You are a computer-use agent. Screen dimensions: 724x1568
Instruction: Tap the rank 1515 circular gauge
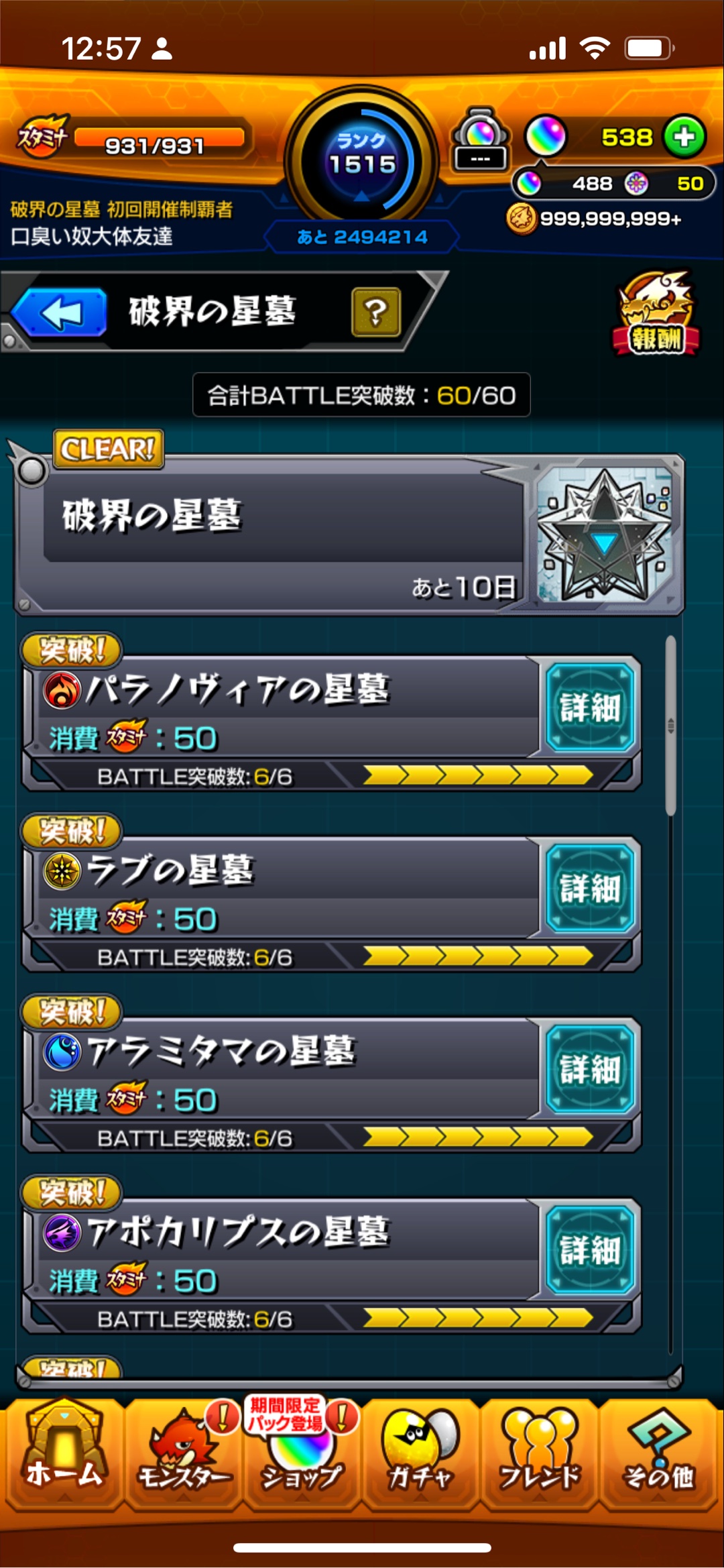(x=362, y=161)
